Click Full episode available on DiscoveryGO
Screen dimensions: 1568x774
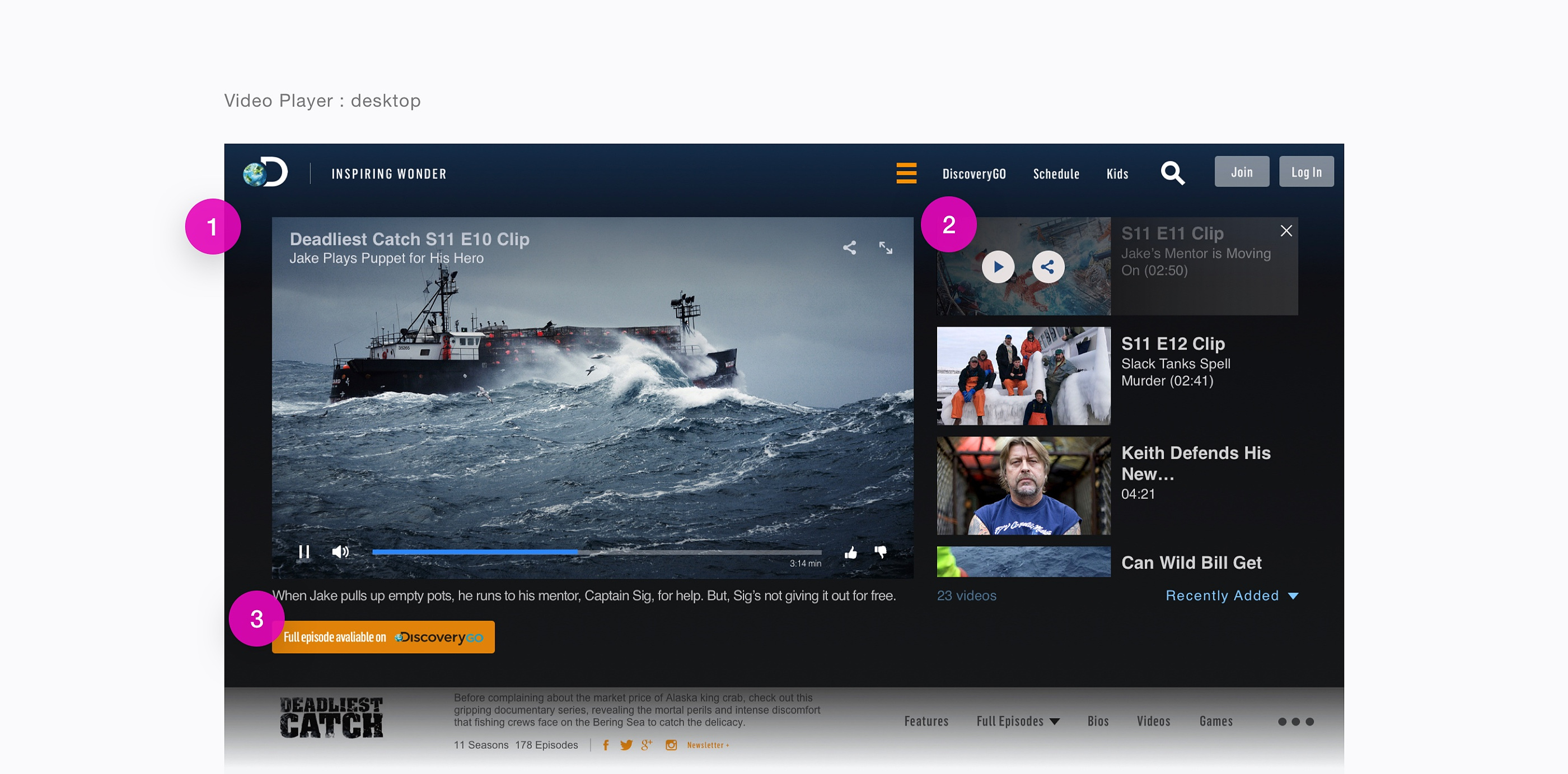coord(383,637)
